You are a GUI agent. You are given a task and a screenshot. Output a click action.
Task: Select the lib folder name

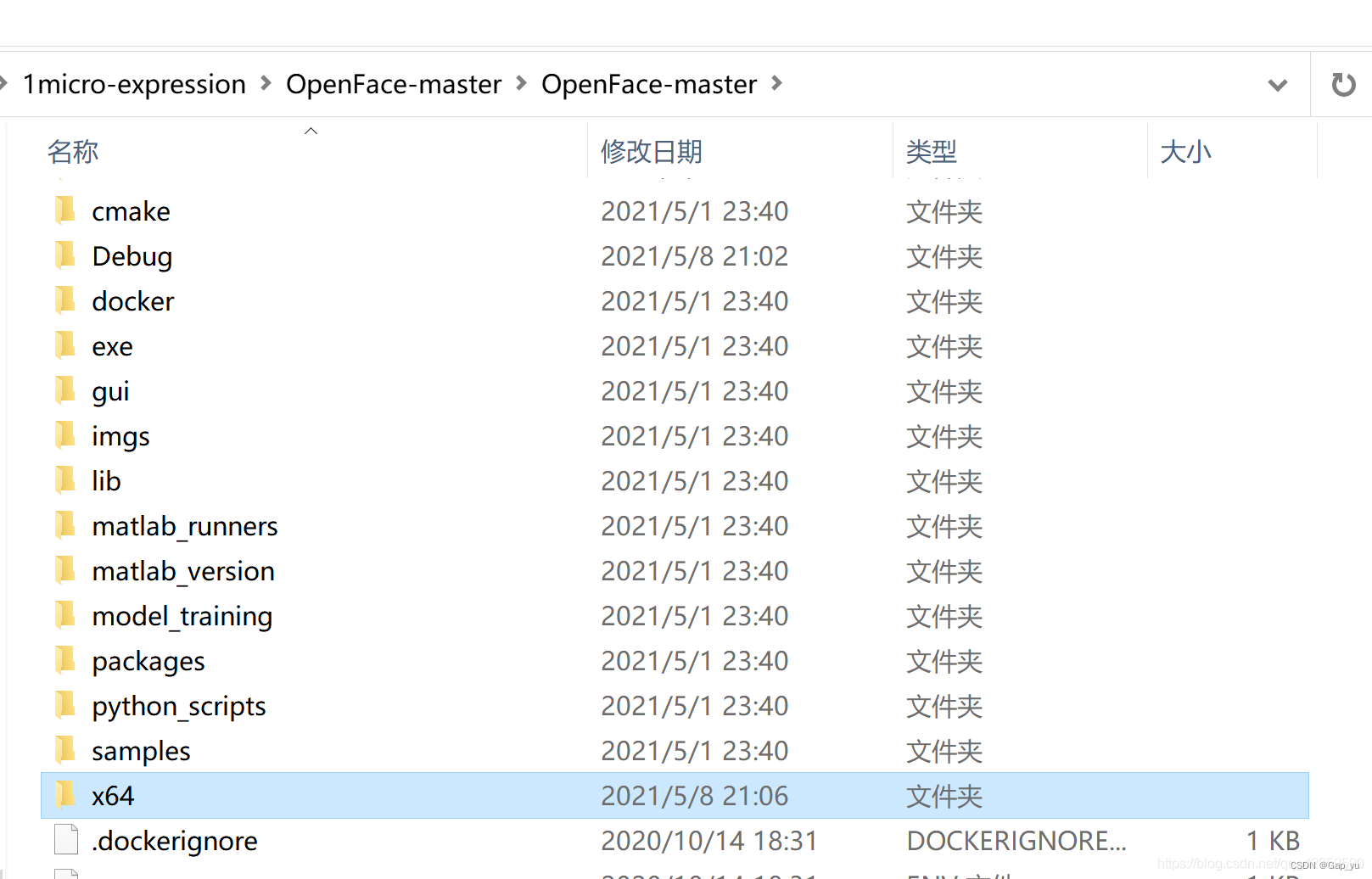click(106, 481)
